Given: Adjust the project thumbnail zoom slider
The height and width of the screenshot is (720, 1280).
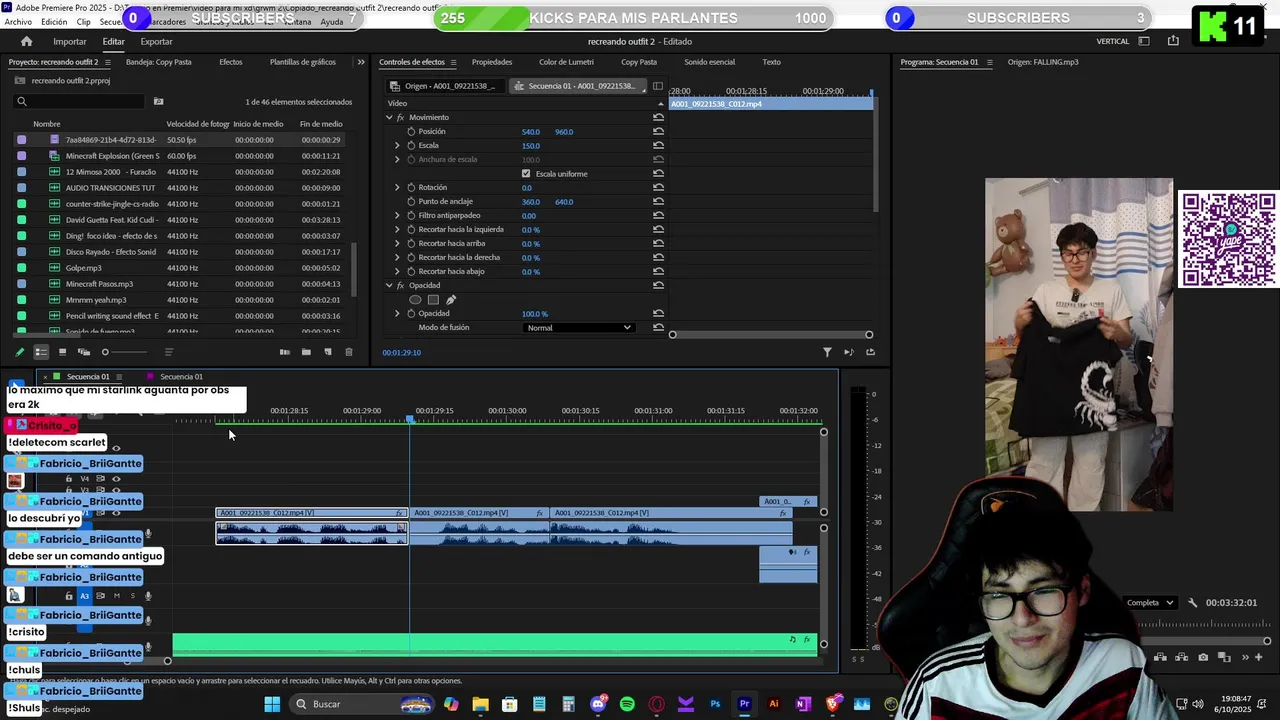Looking at the screenshot, I should pyautogui.click(x=125, y=352).
